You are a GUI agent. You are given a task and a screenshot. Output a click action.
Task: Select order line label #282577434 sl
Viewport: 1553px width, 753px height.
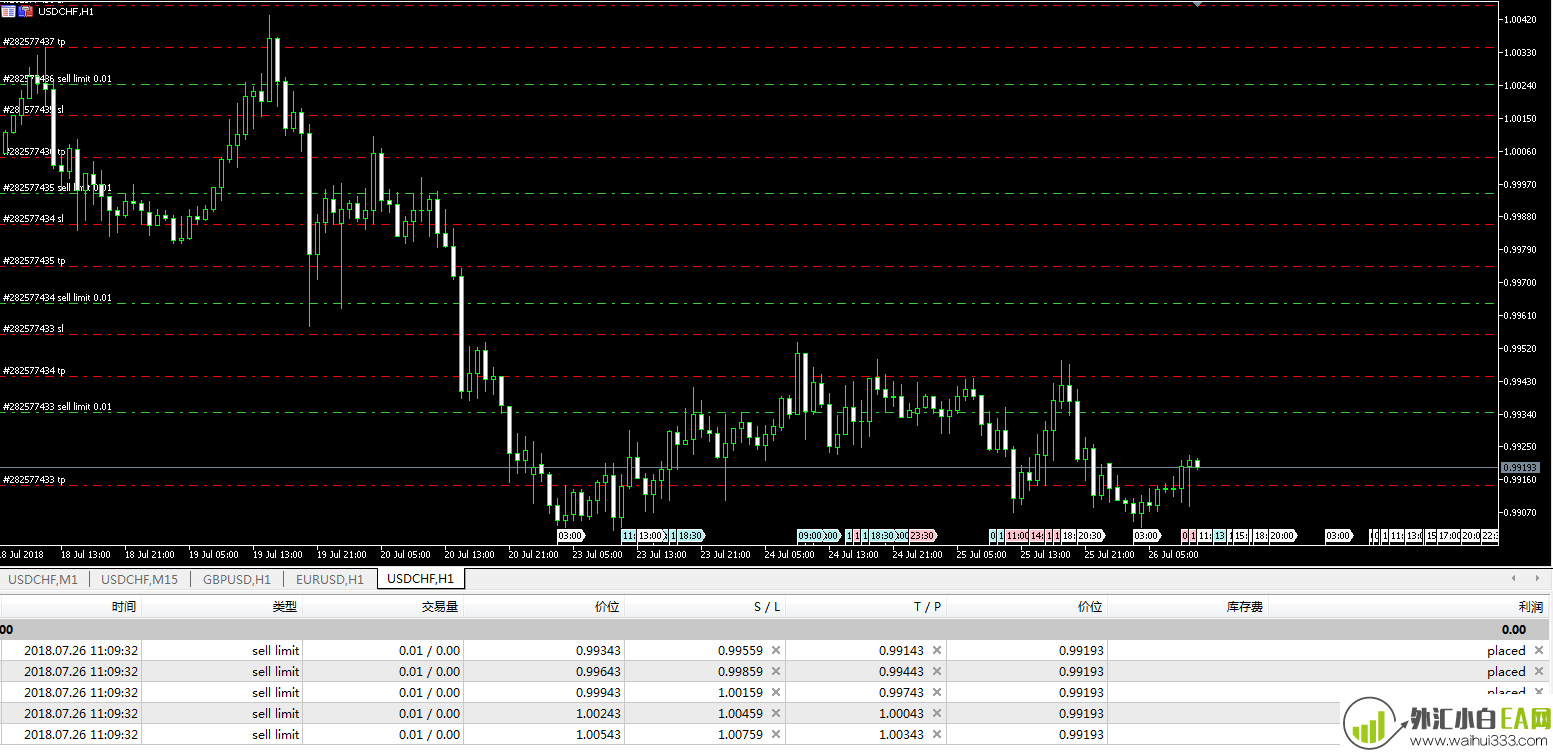point(33,218)
